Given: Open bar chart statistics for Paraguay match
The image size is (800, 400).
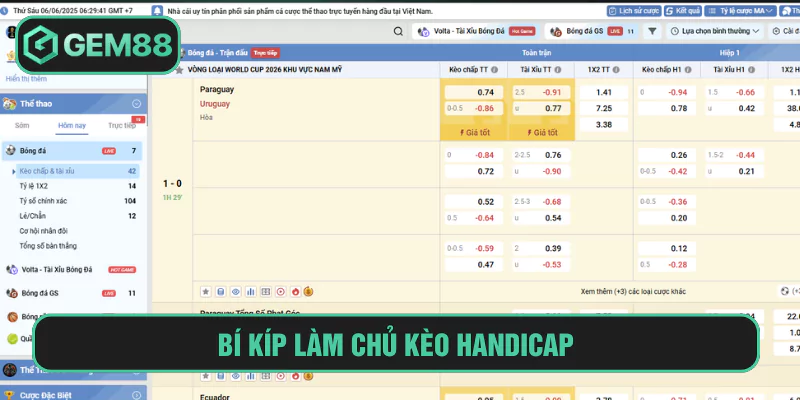Looking at the screenshot, I should point(251,292).
